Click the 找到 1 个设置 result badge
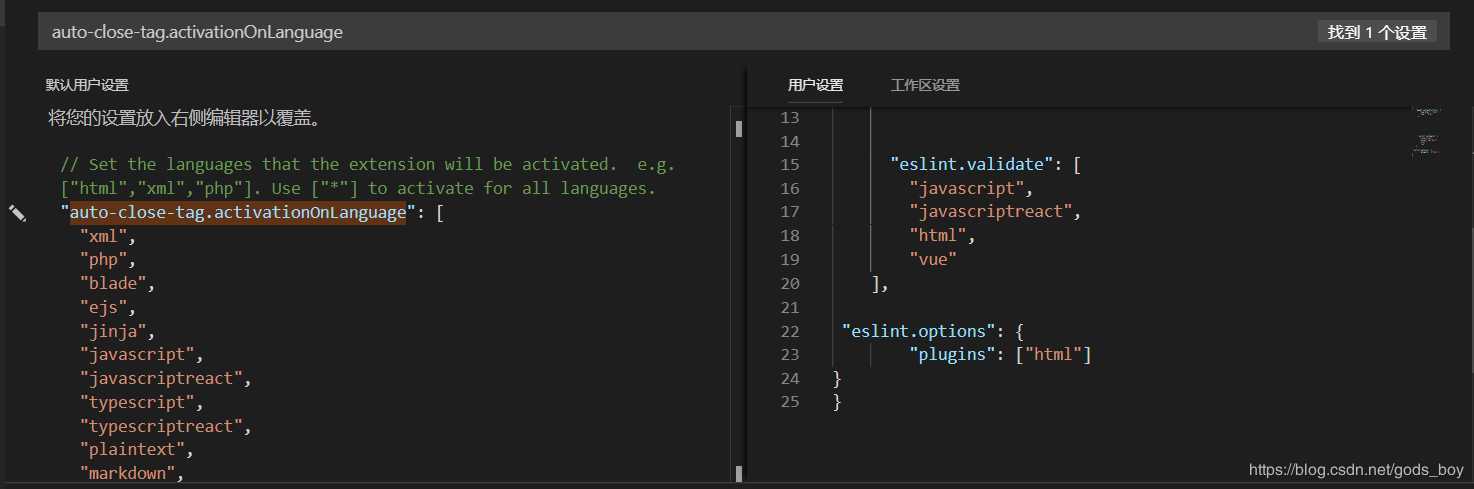 1377,32
